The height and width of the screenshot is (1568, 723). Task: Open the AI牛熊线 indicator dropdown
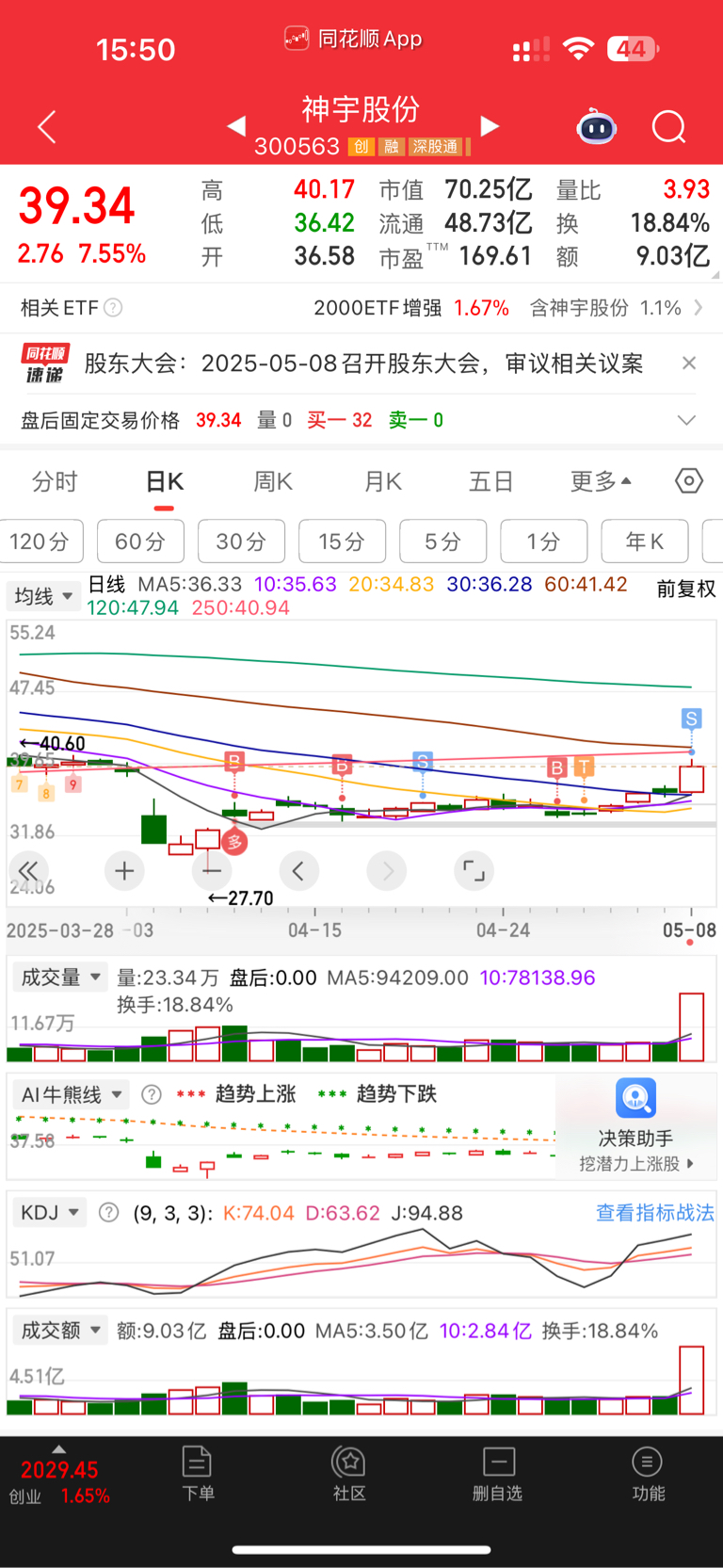pos(72,1094)
